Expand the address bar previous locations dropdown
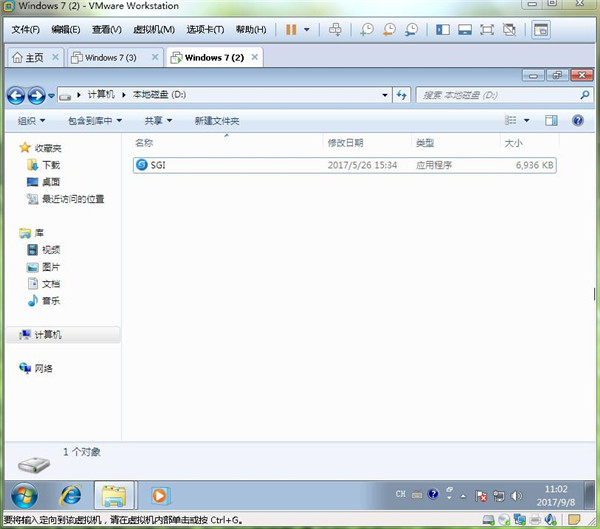The width and height of the screenshot is (600, 529). tap(385, 95)
